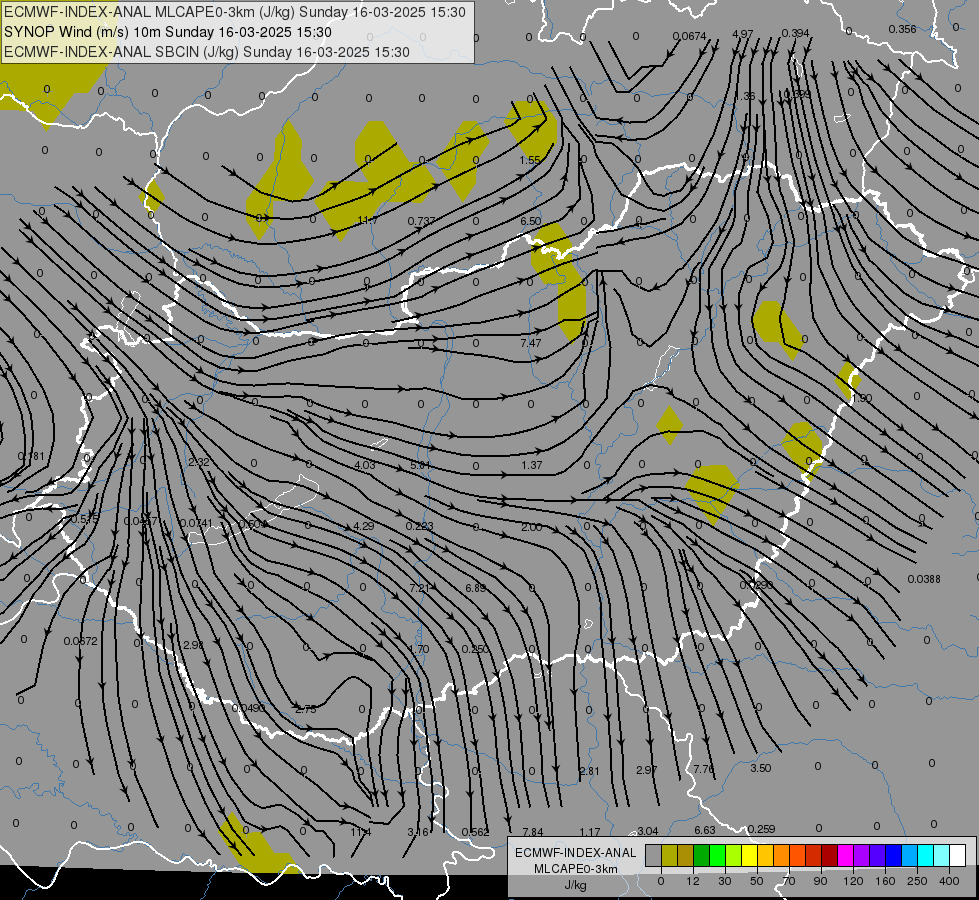Click the map value 4.03
Image resolution: width=979 pixels, height=900 pixels.
pyautogui.click(x=365, y=465)
